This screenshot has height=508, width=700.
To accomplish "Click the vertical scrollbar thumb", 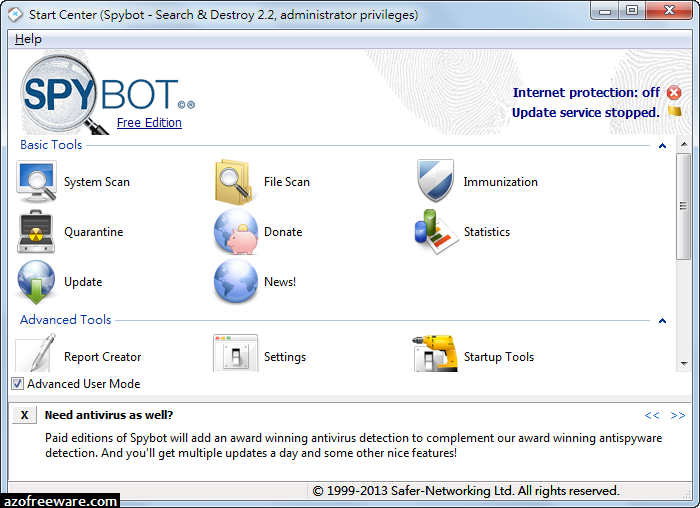I will pos(683,206).
